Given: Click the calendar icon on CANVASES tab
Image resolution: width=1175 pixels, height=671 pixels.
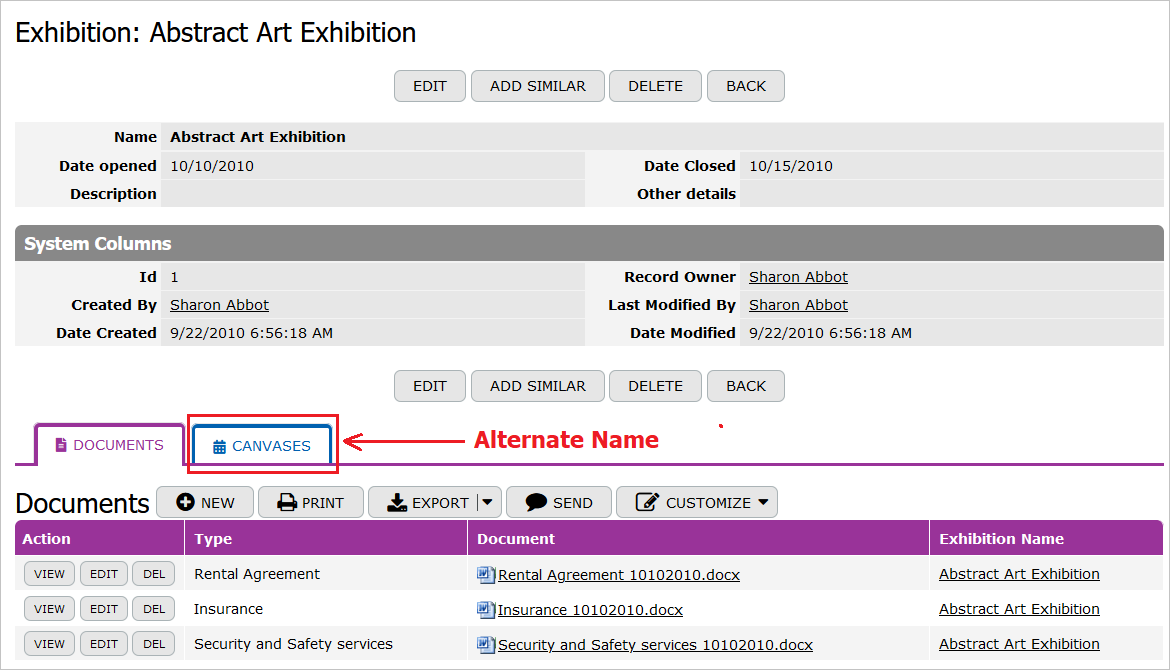Looking at the screenshot, I should (x=220, y=447).
